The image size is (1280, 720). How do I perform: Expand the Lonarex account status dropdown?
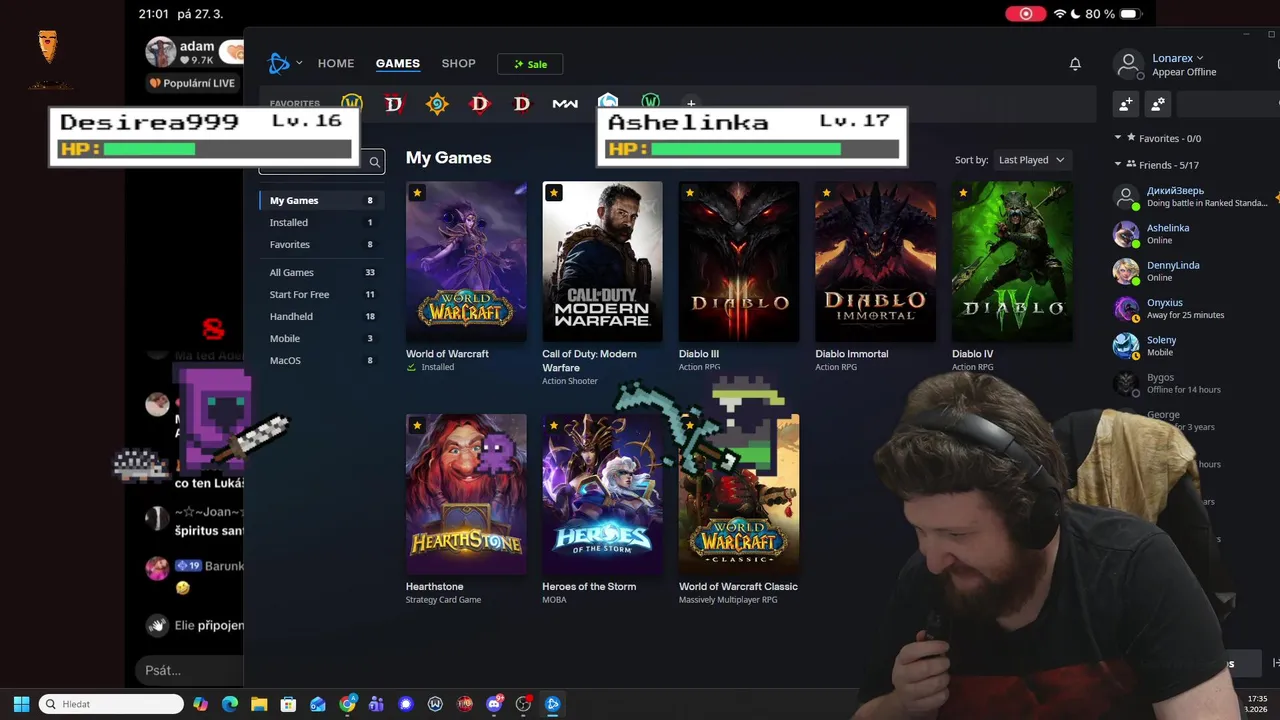[1200, 58]
